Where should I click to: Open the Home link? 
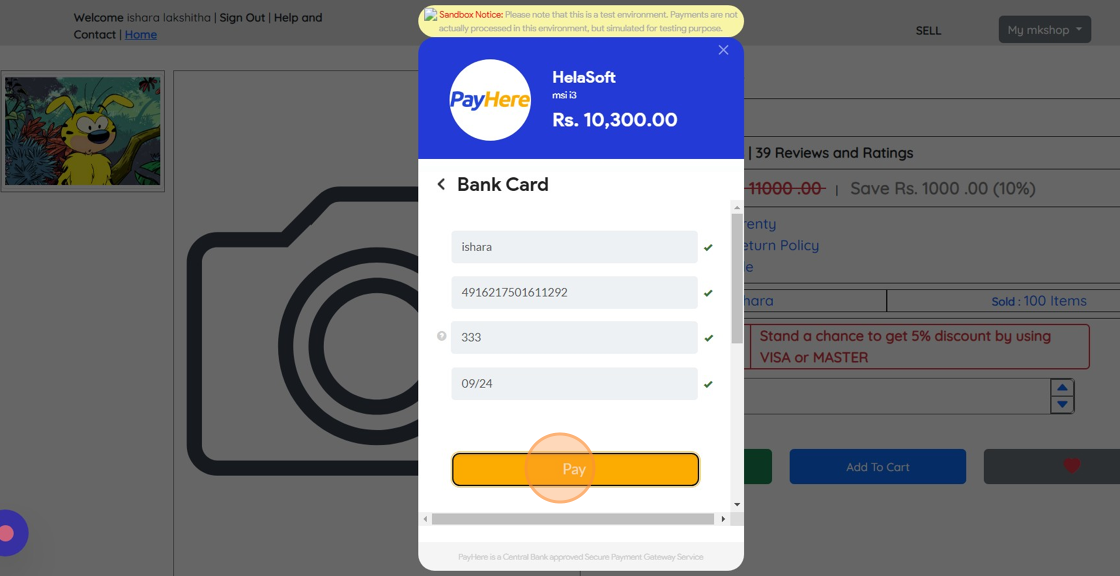(x=141, y=34)
